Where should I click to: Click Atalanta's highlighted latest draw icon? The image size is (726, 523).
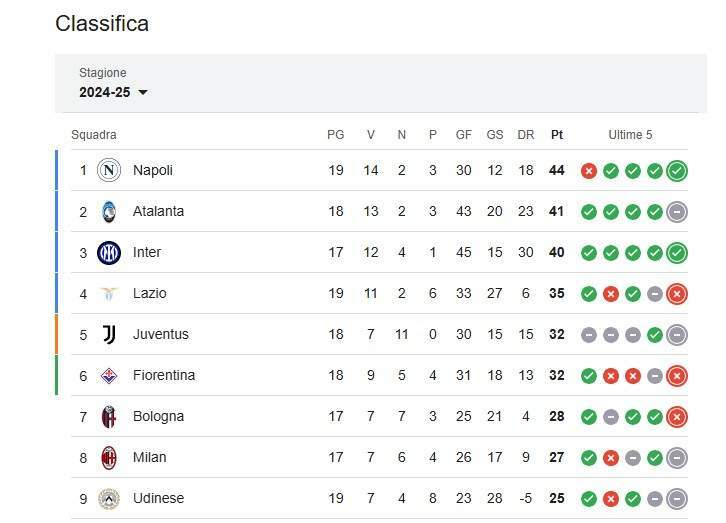pyautogui.click(x=676, y=212)
